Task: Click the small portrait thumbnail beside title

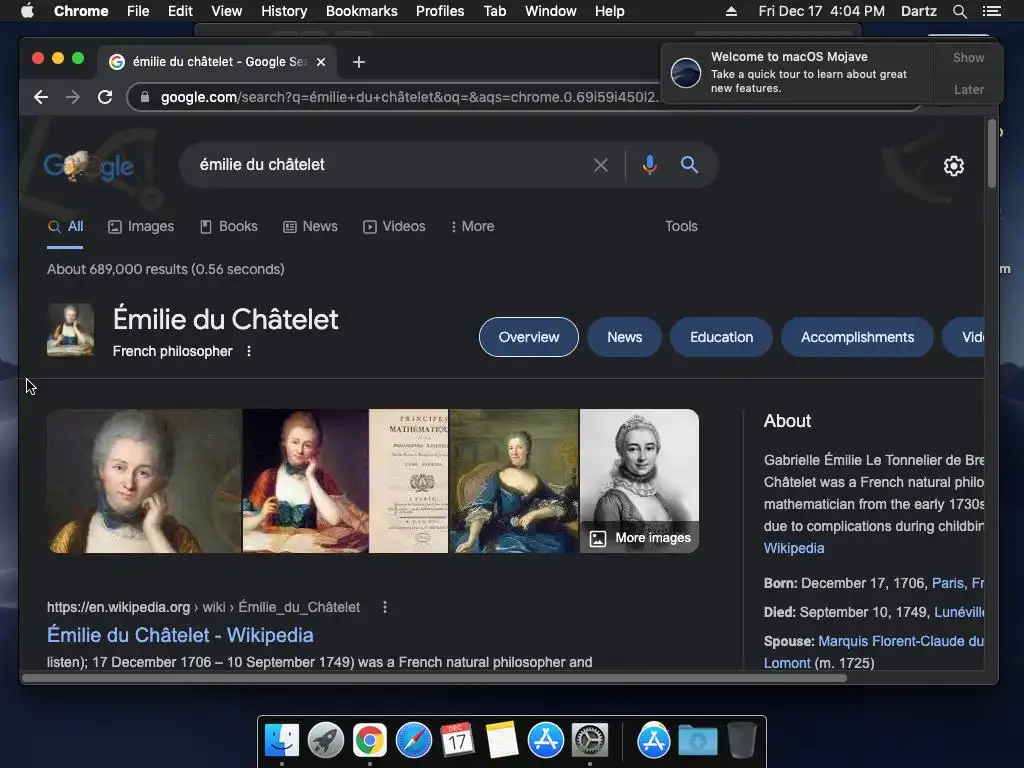Action: 71,330
